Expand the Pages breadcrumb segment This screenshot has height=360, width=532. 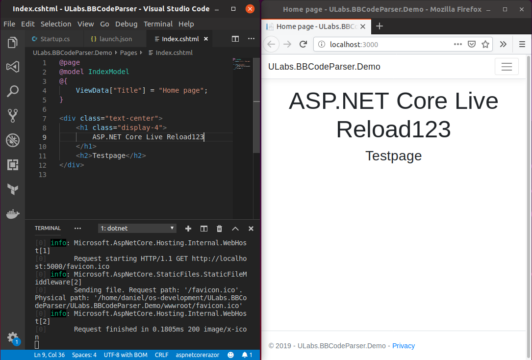tap(128, 53)
